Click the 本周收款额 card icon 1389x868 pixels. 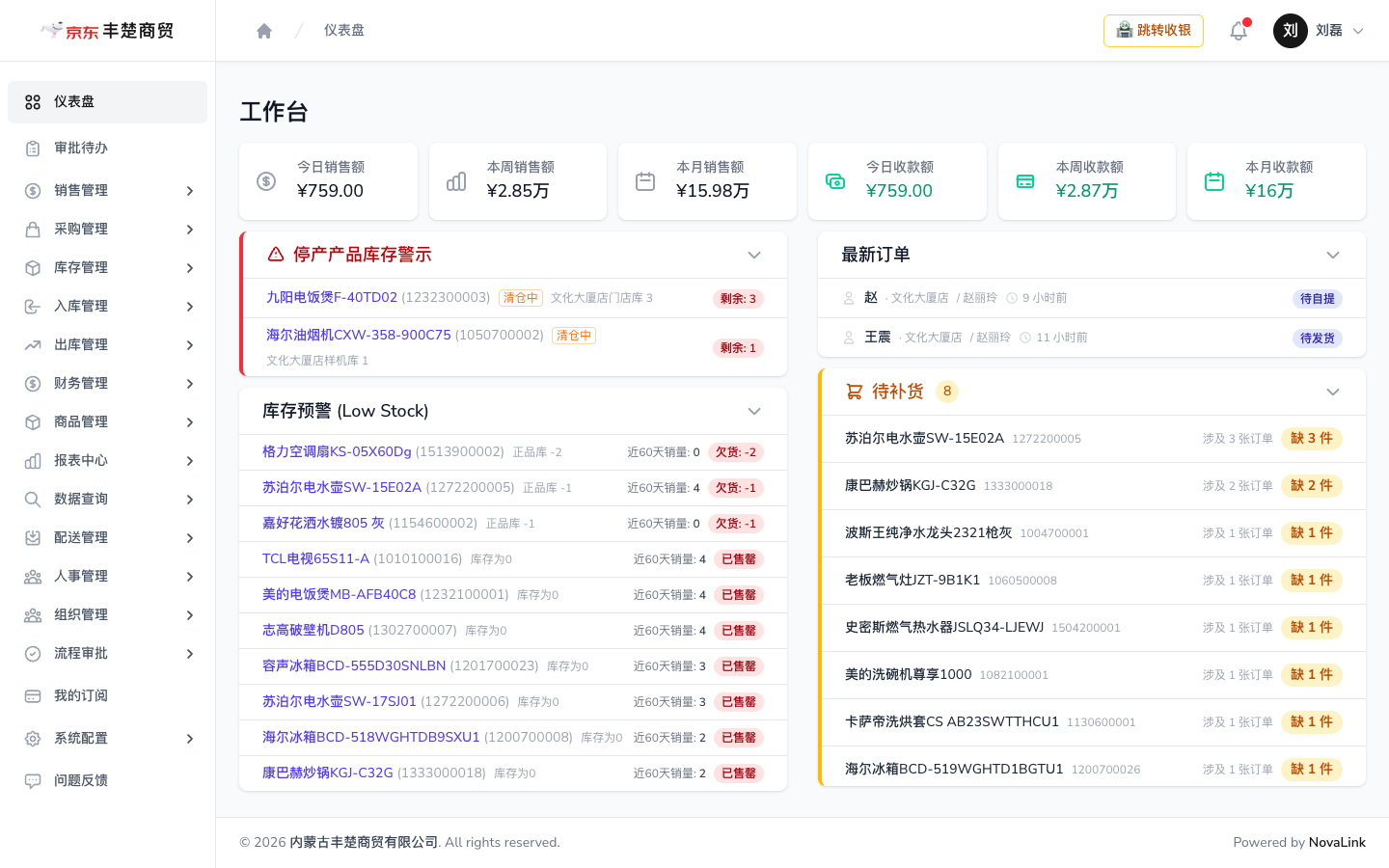point(1025,181)
